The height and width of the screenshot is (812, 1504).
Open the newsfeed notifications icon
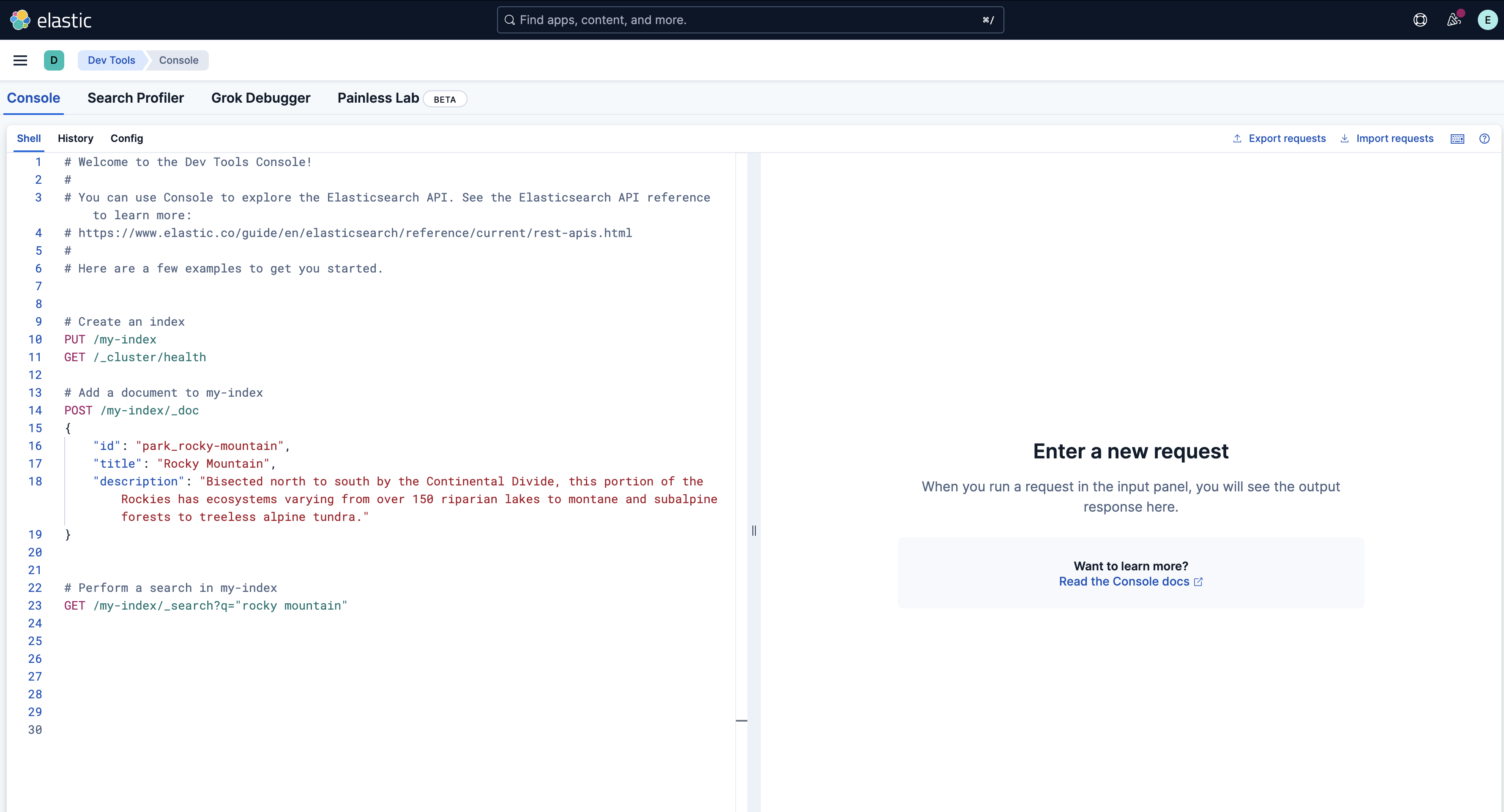click(x=1454, y=20)
